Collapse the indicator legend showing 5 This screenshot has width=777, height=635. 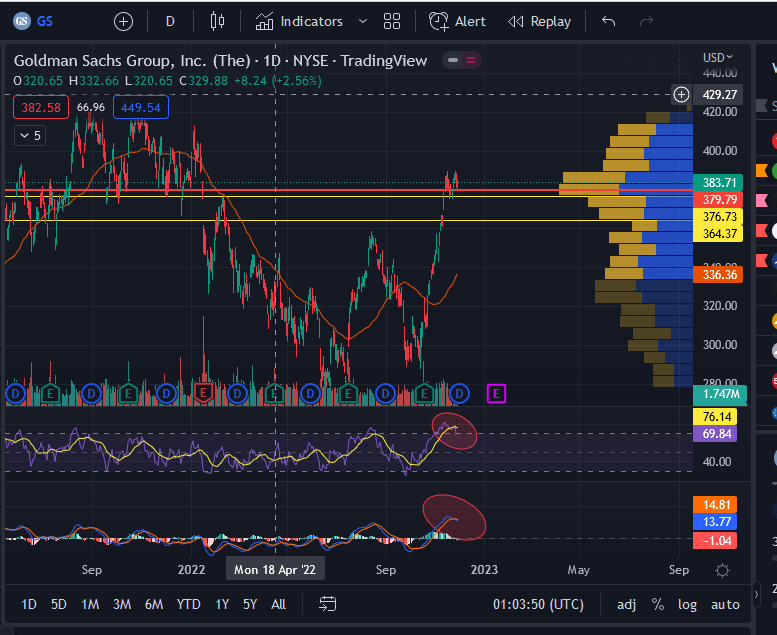coord(30,135)
